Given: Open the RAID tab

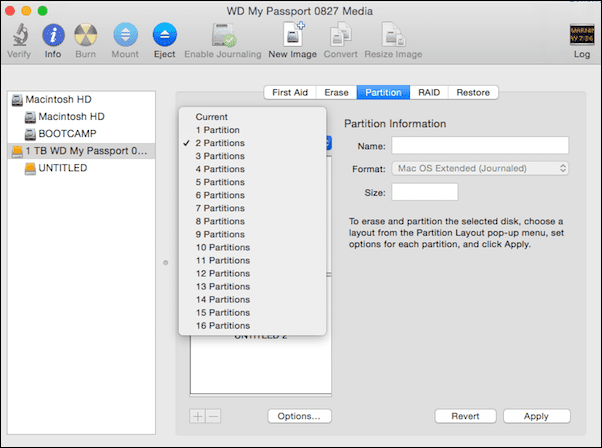Looking at the screenshot, I should point(429,93).
